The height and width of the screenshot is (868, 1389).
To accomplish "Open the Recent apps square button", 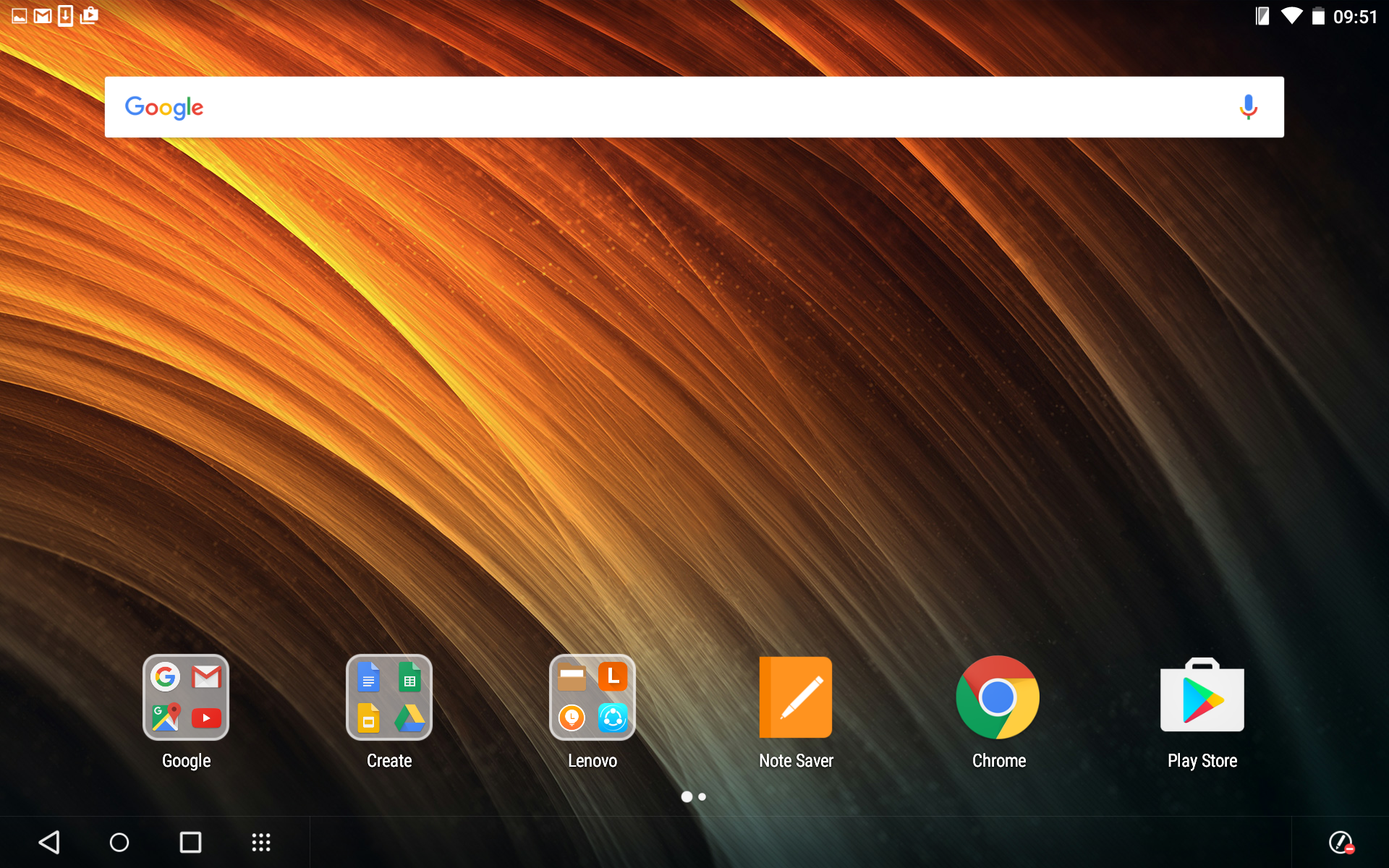I will [x=190, y=842].
